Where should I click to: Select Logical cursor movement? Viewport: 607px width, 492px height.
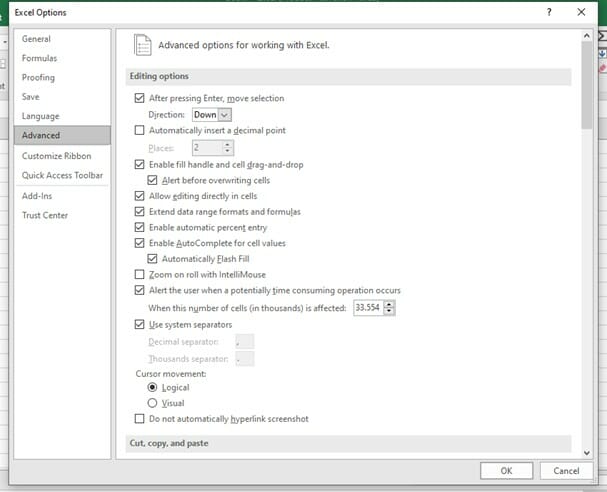click(152, 387)
